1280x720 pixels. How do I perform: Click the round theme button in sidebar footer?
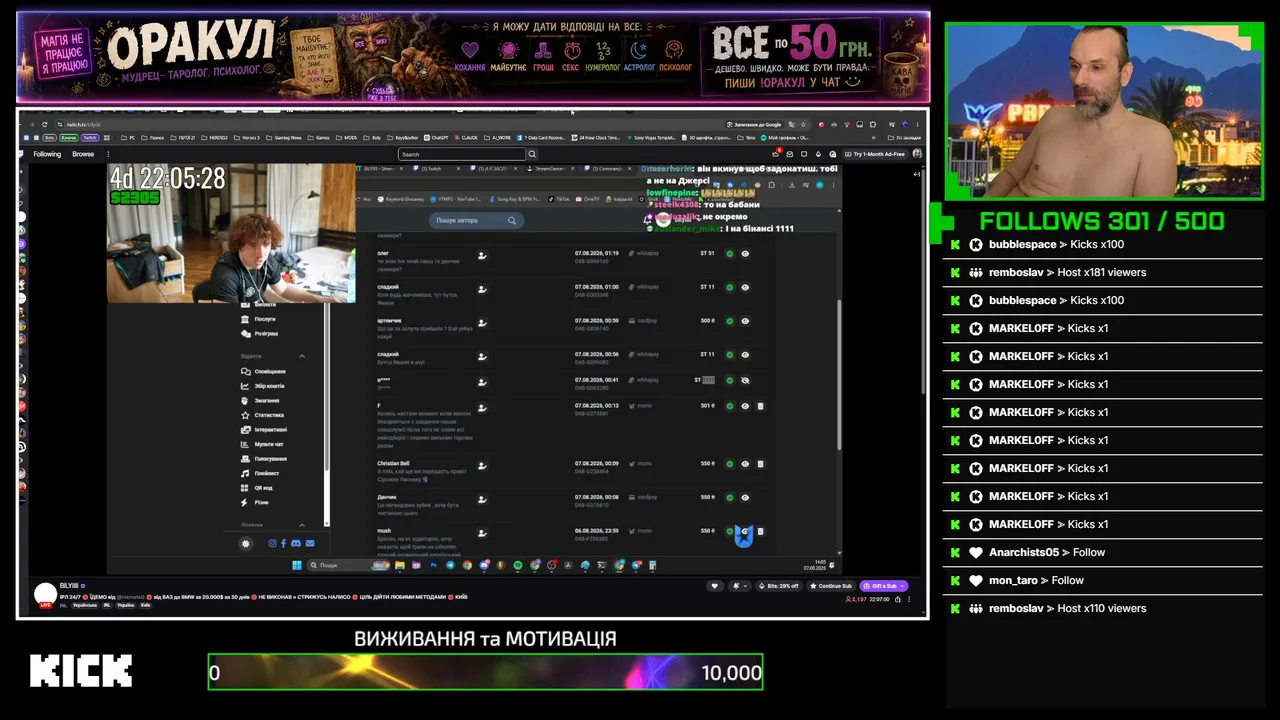[246, 543]
